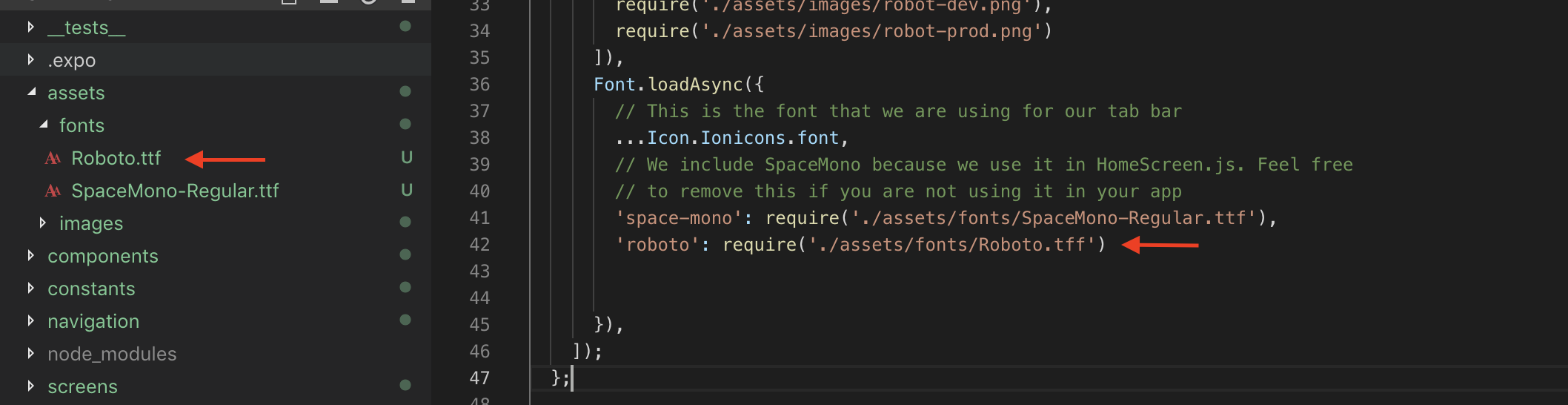Expand the node_modules folder arrow

click(30, 353)
